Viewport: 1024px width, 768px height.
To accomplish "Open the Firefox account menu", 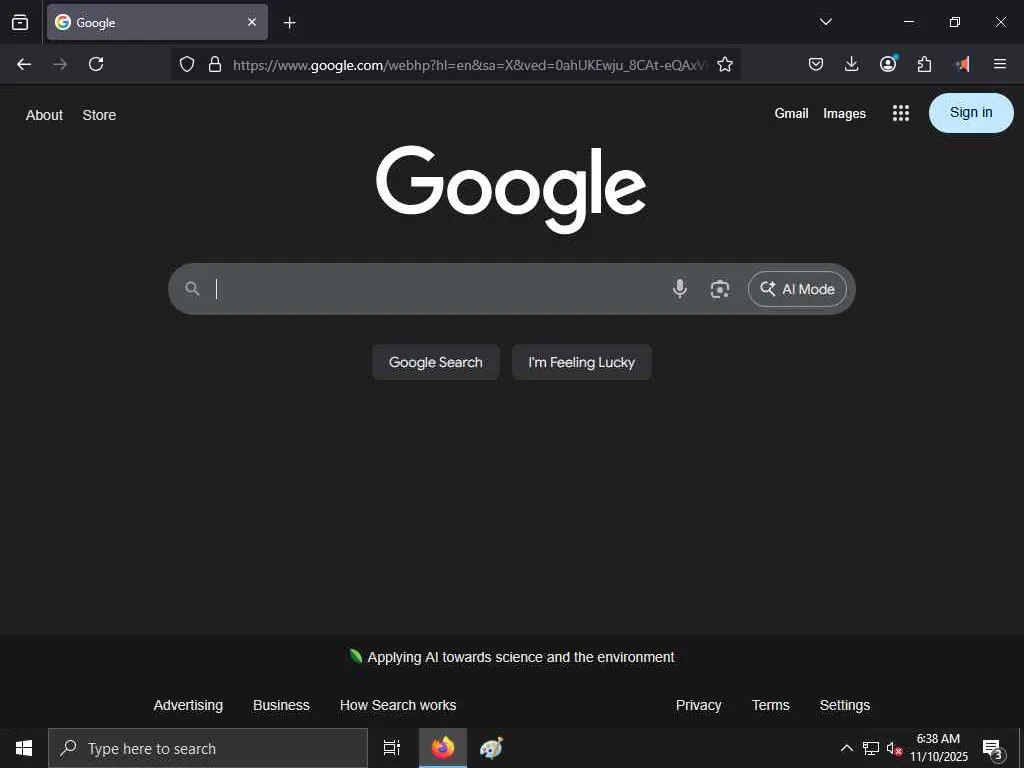I will coord(888,63).
